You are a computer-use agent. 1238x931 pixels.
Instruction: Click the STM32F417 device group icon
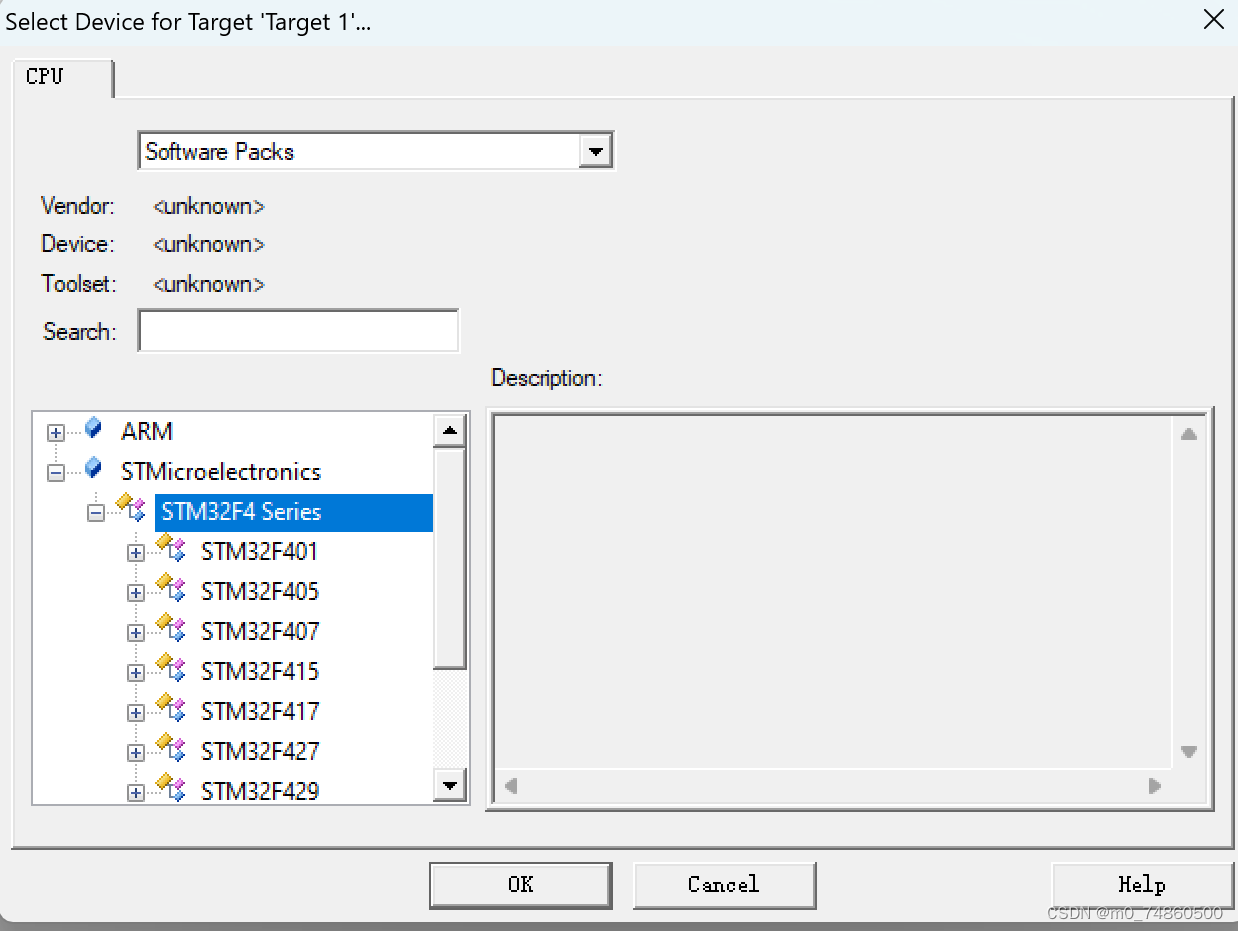(x=172, y=709)
